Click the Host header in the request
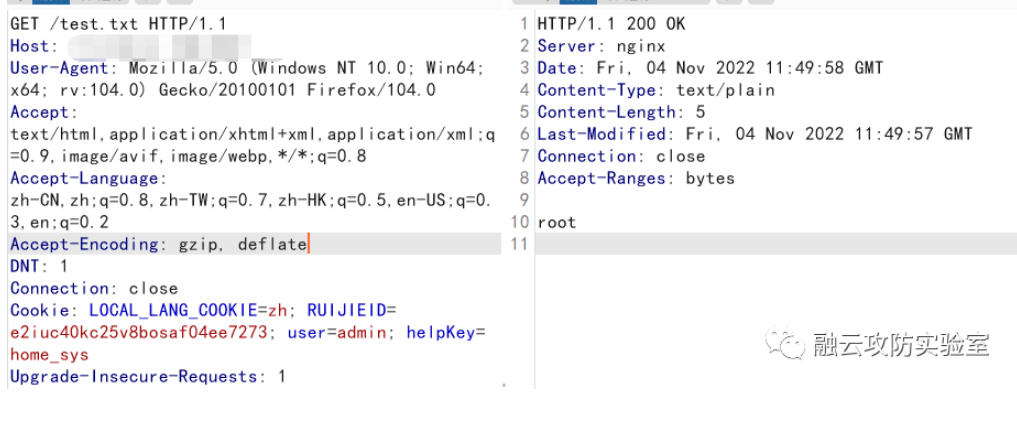This screenshot has width=1017, height=424. (x=30, y=46)
